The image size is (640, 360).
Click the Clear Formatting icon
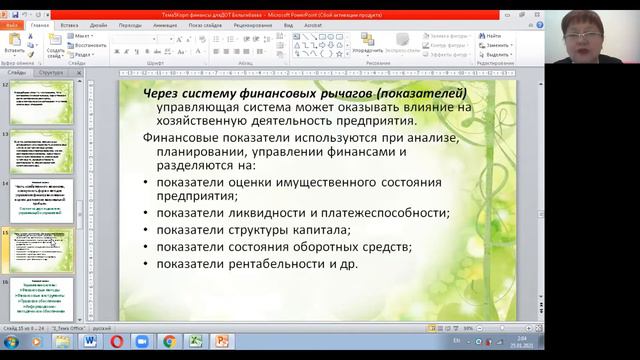(202, 39)
